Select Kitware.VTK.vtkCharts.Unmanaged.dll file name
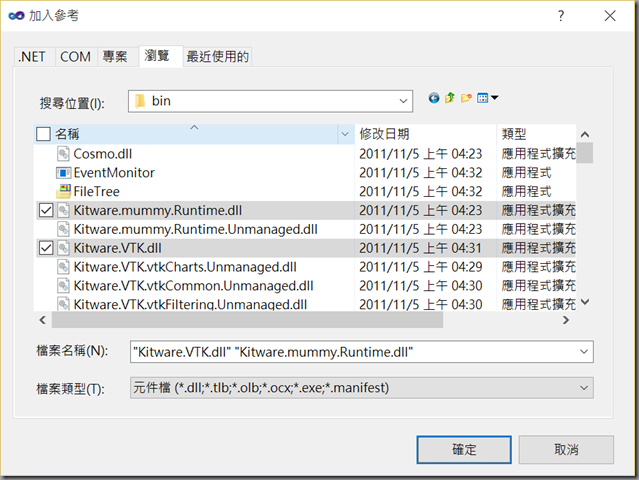The height and width of the screenshot is (480, 639). click(185, 267)
